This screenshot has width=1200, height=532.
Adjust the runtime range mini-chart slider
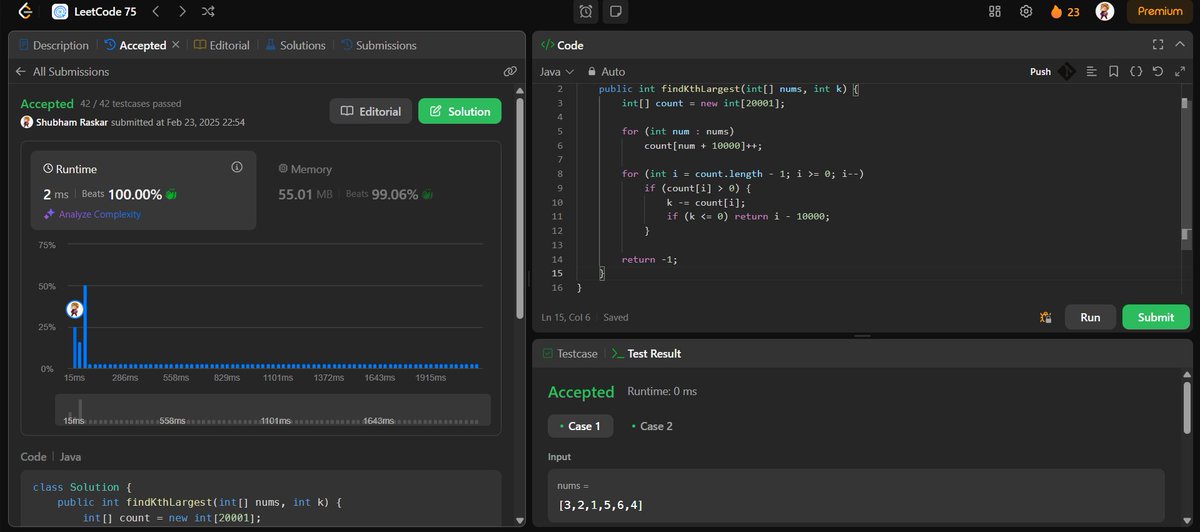[x=272, y=409]
